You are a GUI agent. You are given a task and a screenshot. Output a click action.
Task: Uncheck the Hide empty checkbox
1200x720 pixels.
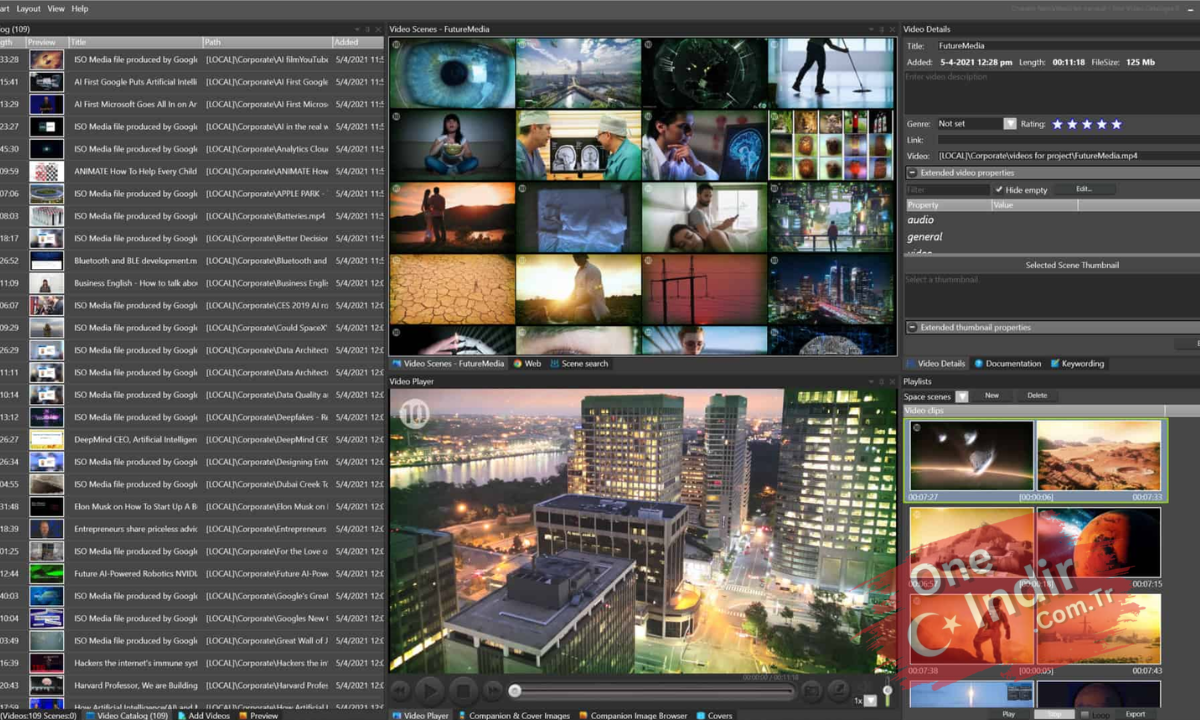tap(998, 189)
